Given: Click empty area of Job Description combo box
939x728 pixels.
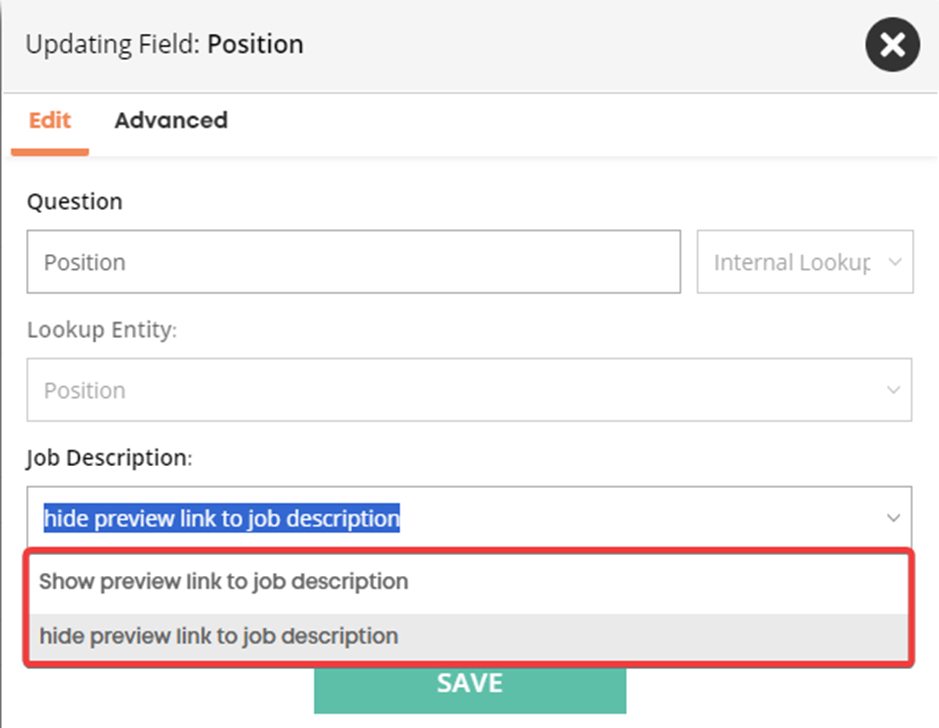Looking at the screenshot, I should [x=641, y=518].
